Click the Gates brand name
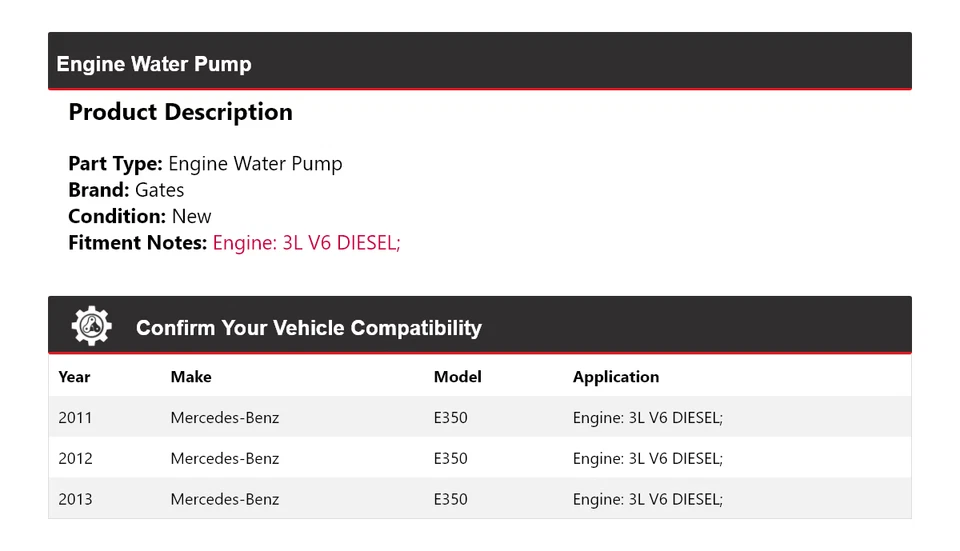The image size is (960, 551). point(160,190)
